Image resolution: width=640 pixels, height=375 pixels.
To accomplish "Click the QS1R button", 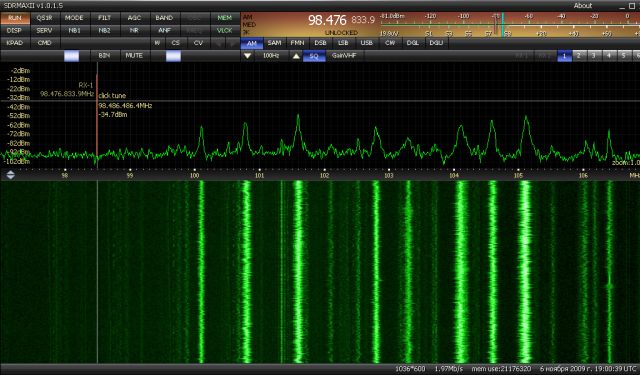I will 45,18.
